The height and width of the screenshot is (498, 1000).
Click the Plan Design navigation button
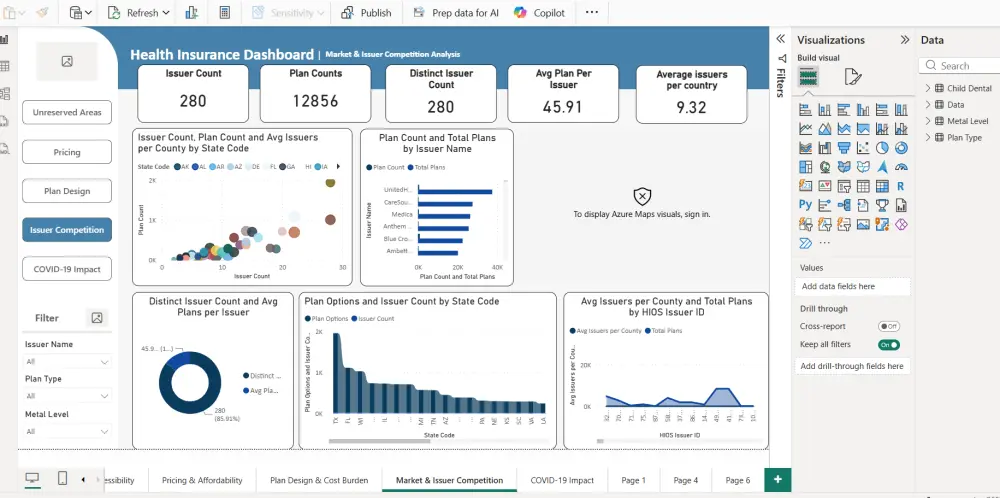pos(67,191)
